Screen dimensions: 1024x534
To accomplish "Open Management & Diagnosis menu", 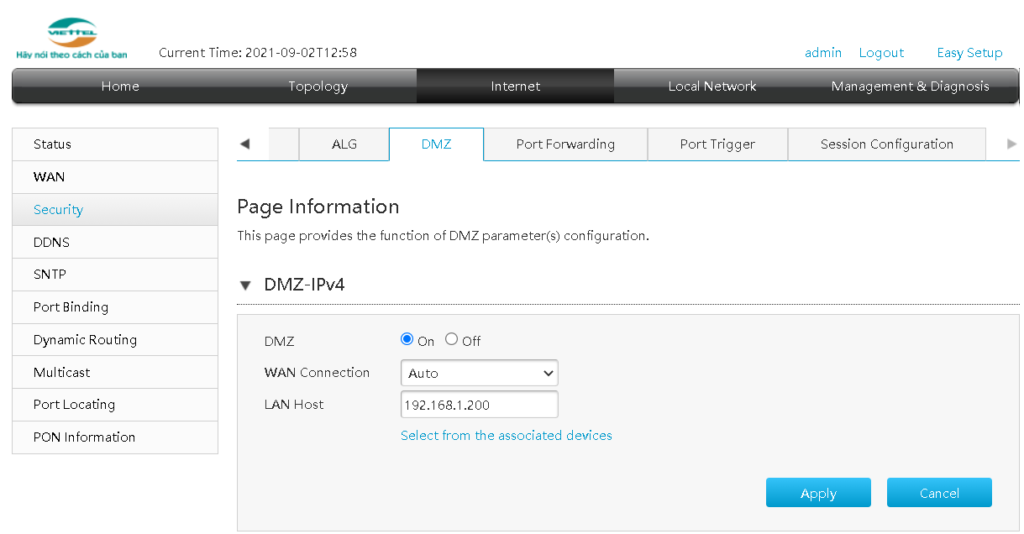I will click(909, 86).
